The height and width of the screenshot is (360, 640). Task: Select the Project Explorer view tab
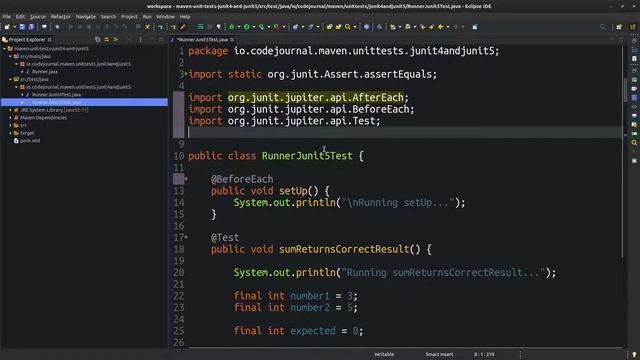(x=27, y=40)
